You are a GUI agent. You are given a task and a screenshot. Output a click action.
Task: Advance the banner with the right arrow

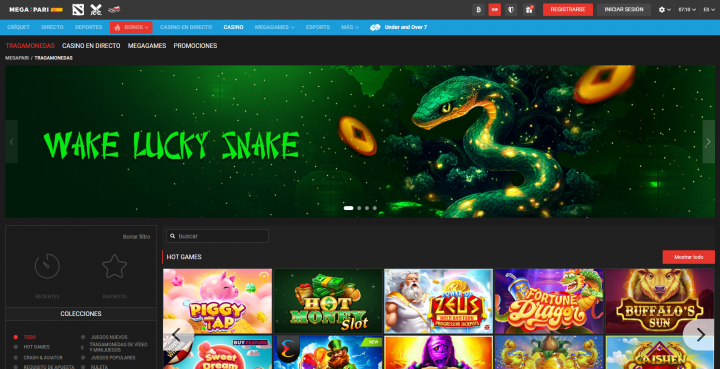pyautogui.click(x=708, y=142)
